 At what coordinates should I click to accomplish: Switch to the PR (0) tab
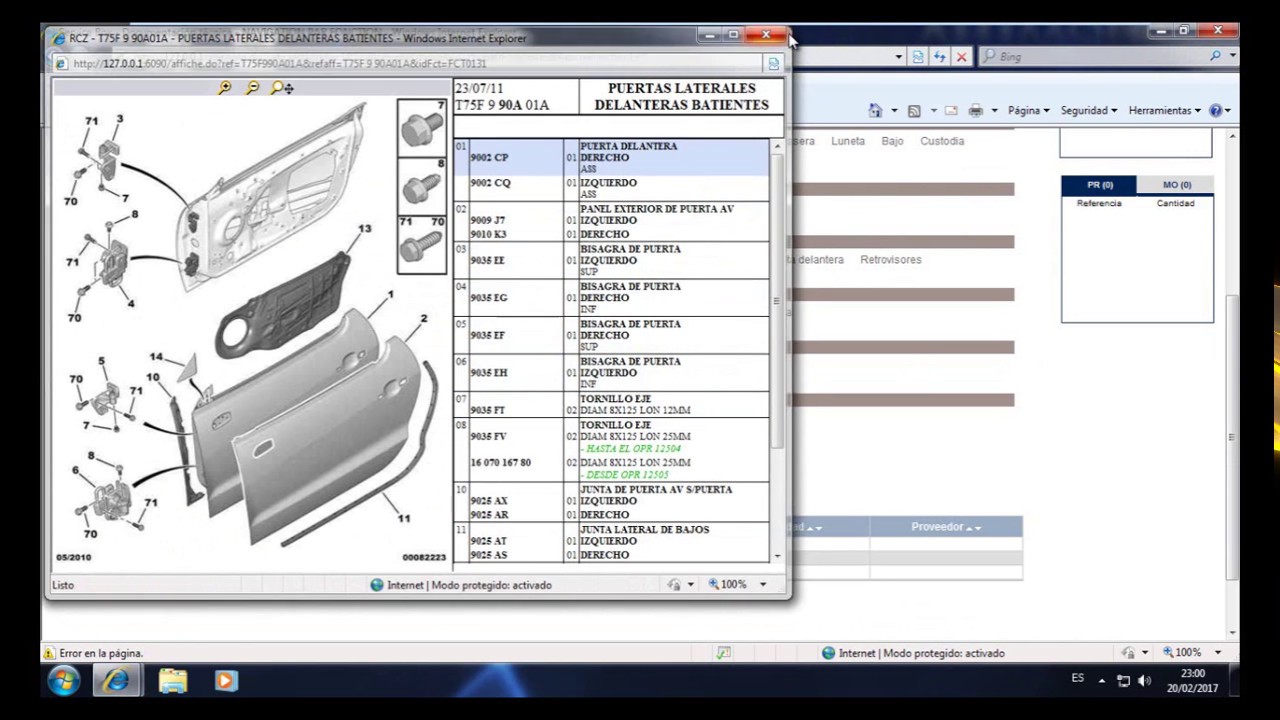point(1099,185)
